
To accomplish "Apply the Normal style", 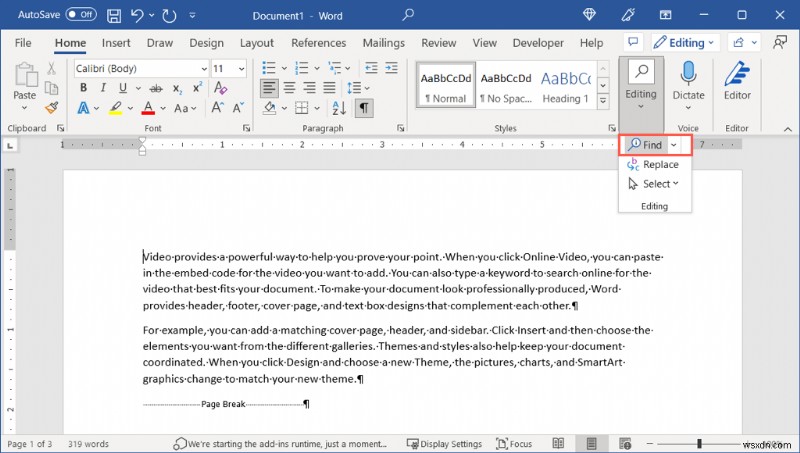I will pyautogui.click(x=446, y=85).
